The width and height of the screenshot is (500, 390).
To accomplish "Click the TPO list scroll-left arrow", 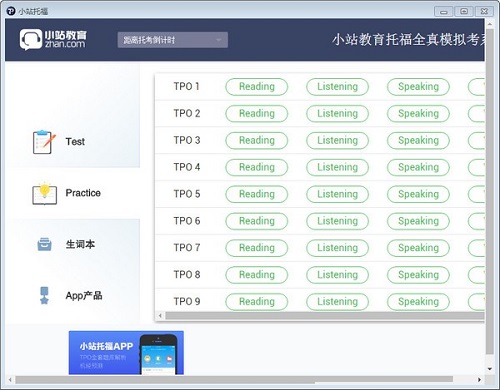I will point(160,316).
